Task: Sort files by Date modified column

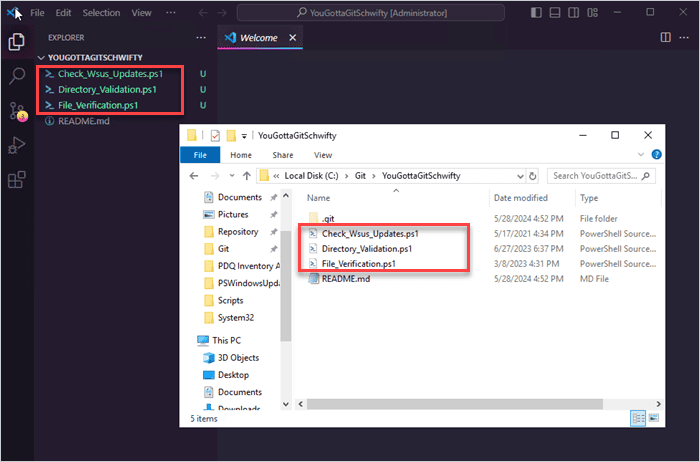Action: [x=521, y=198]
